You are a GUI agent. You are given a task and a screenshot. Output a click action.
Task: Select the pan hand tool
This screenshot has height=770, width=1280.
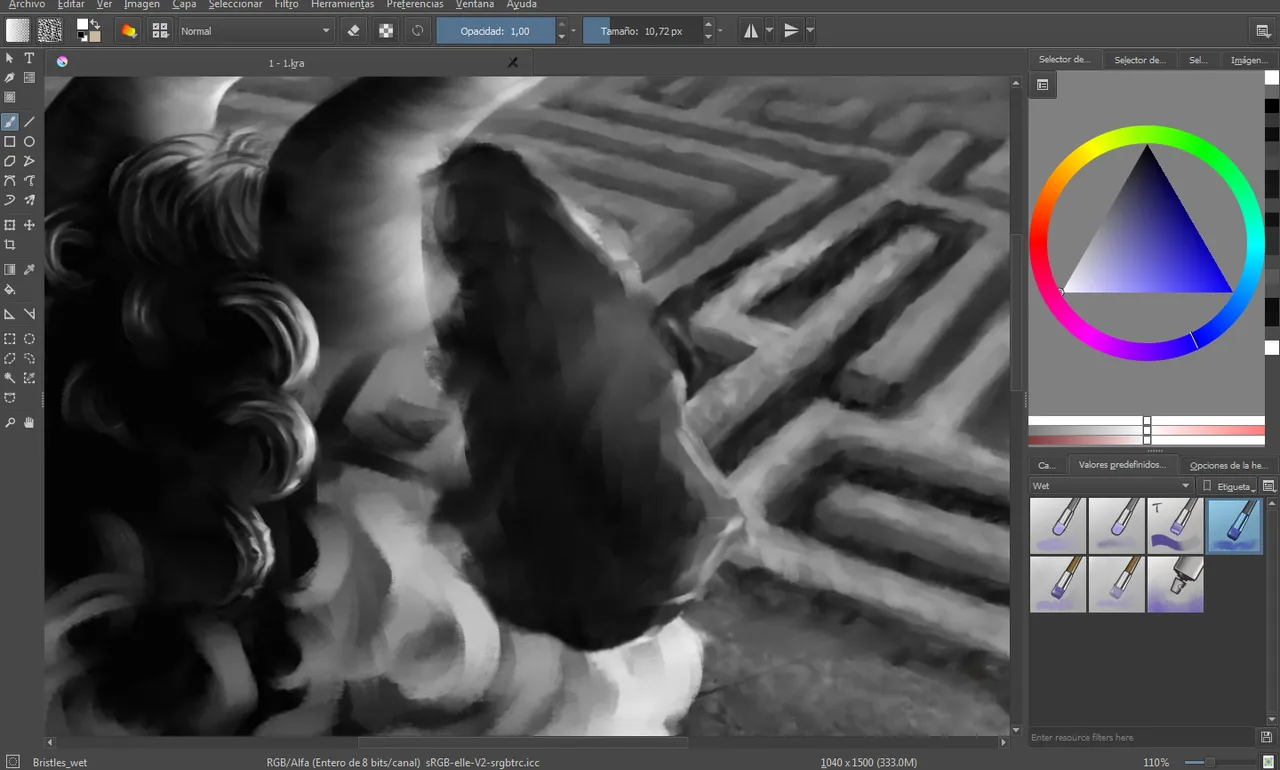point(29,423)
